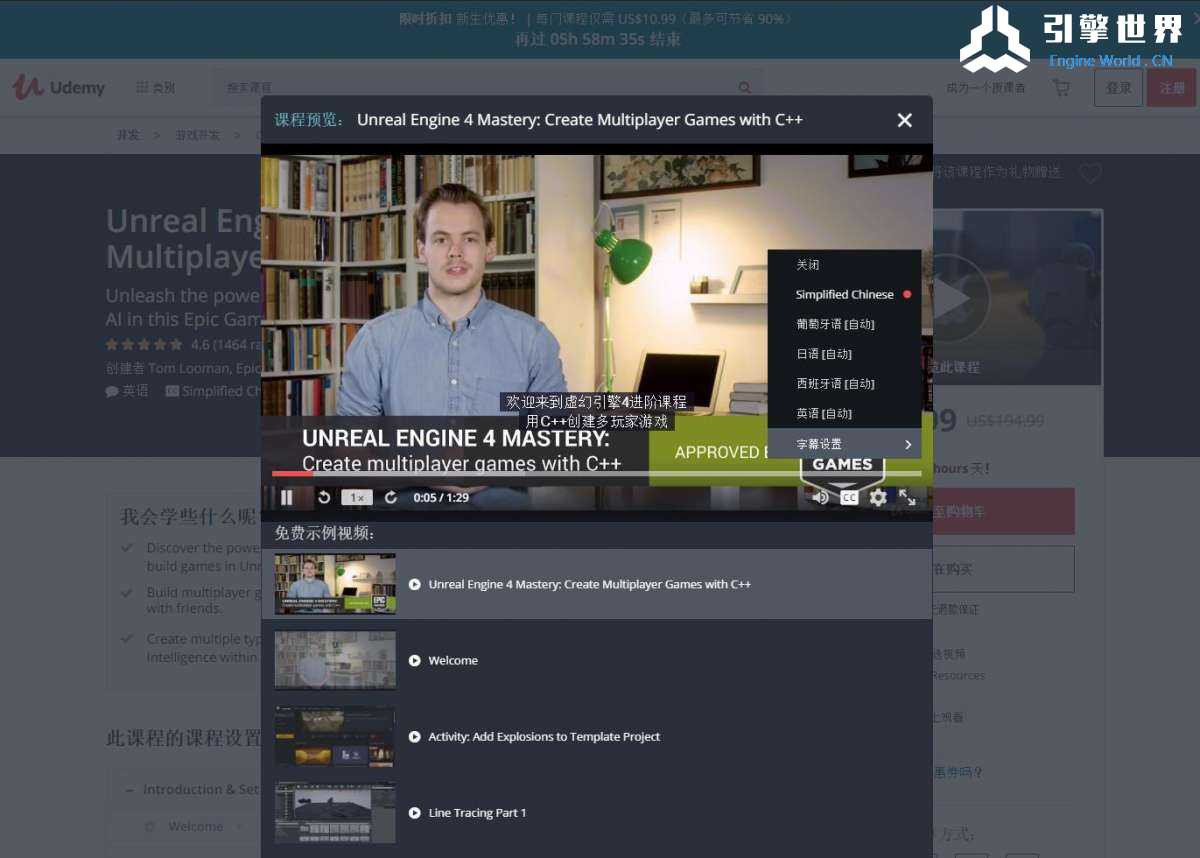Click the play icon beside Unreal Engine 4 Mastery
Screen dimensions: 1200x858
coord(415,585)
